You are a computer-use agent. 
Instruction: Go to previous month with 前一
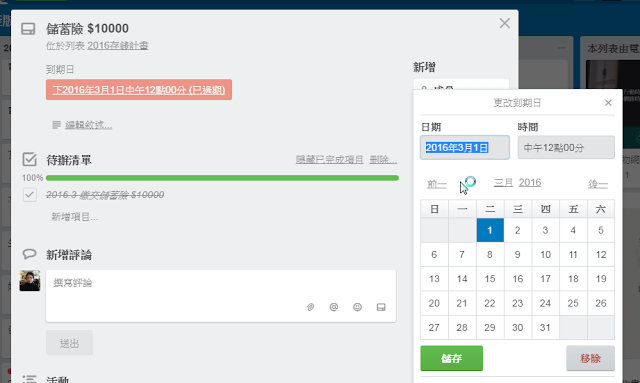click(x=437, y=184)
